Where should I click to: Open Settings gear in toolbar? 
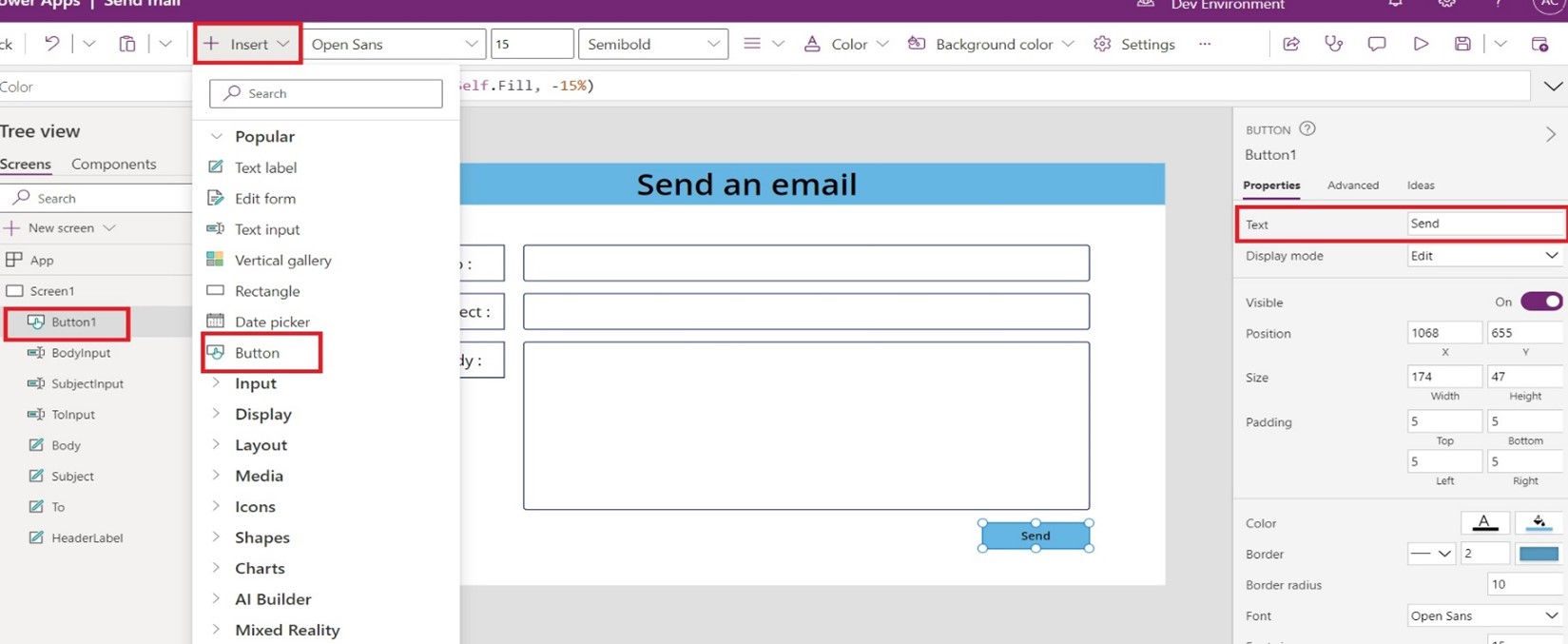(x=1134, y=44)
